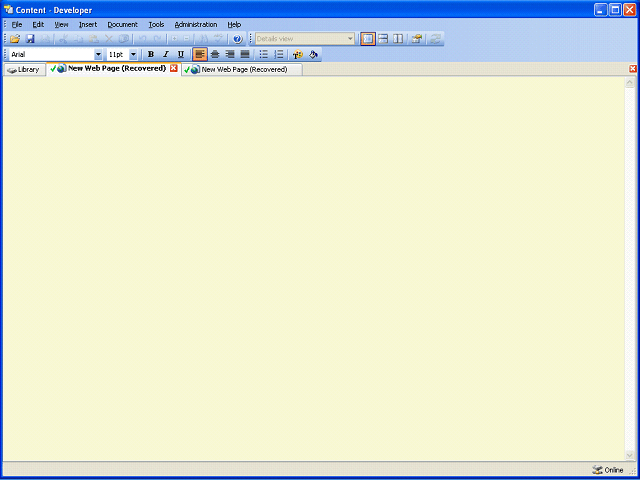Screen dimensions: 640x480
Task: Click the red X at tab bar far right
Action: pos(633,69)
